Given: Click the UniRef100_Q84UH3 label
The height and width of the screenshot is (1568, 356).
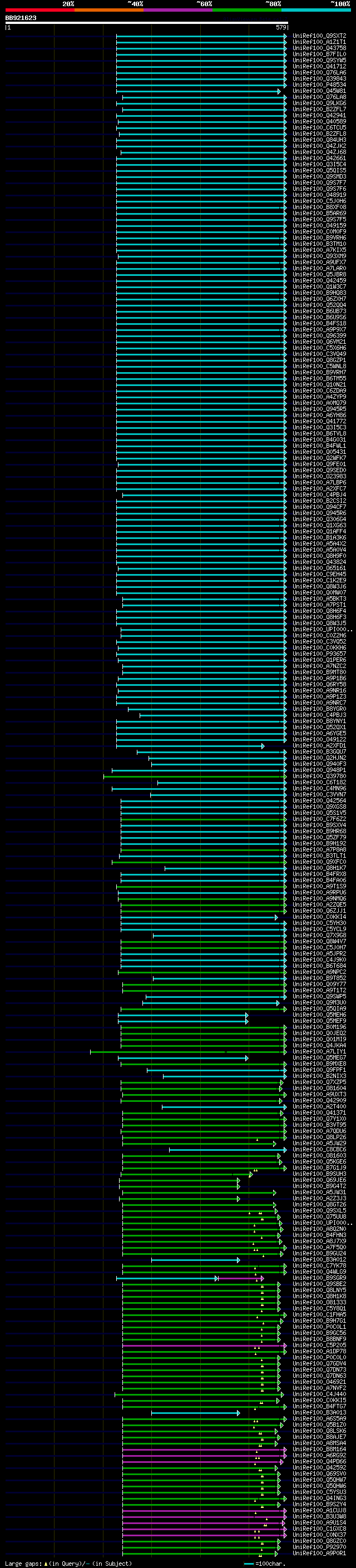Looking at the screenshot, I should [x=319, y=140].
